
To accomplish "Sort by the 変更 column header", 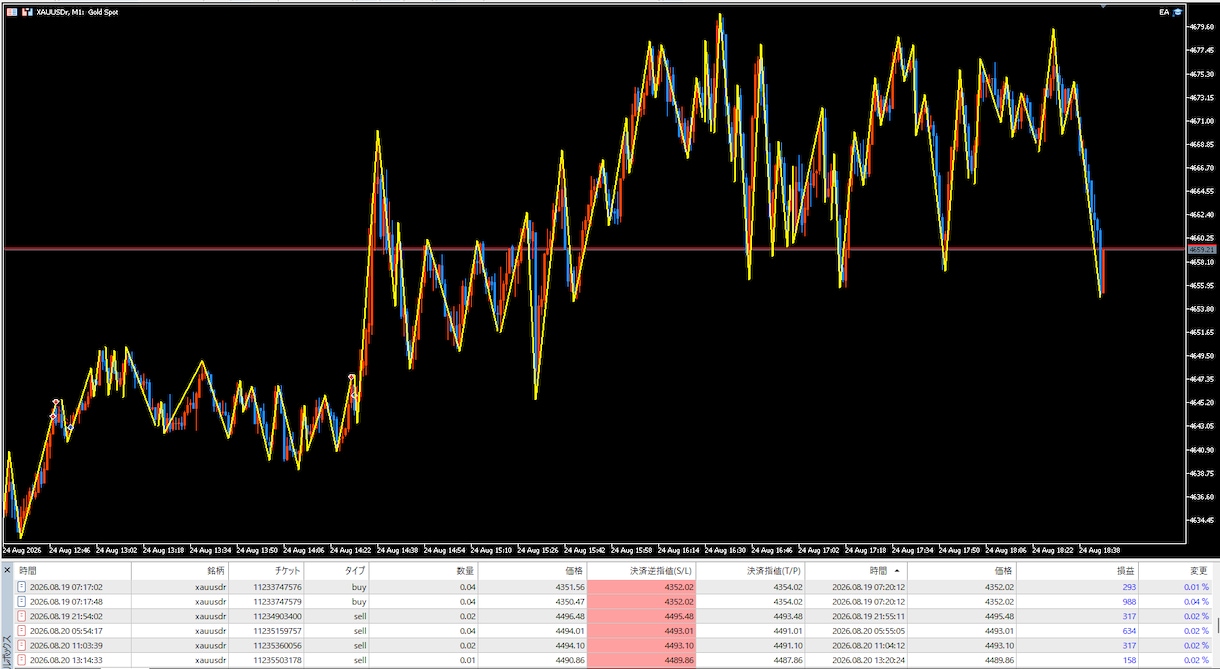I will pos(1174,570).
